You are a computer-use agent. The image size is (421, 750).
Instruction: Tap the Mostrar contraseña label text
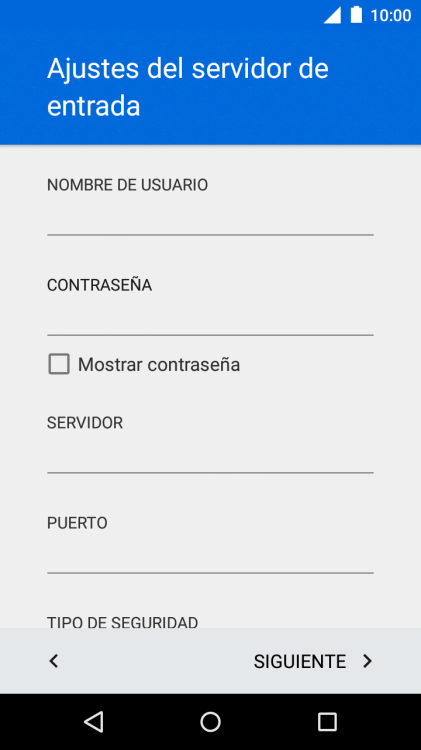(x=159, y=364)
